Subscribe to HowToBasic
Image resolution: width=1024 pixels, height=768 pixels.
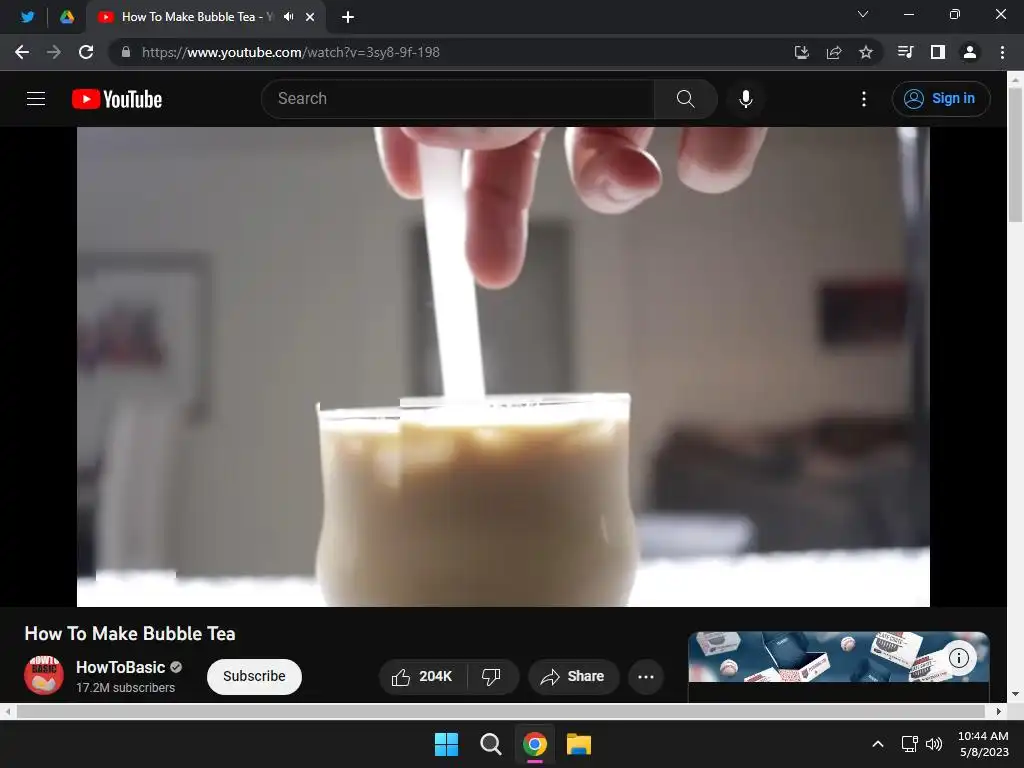pos(254,676)
